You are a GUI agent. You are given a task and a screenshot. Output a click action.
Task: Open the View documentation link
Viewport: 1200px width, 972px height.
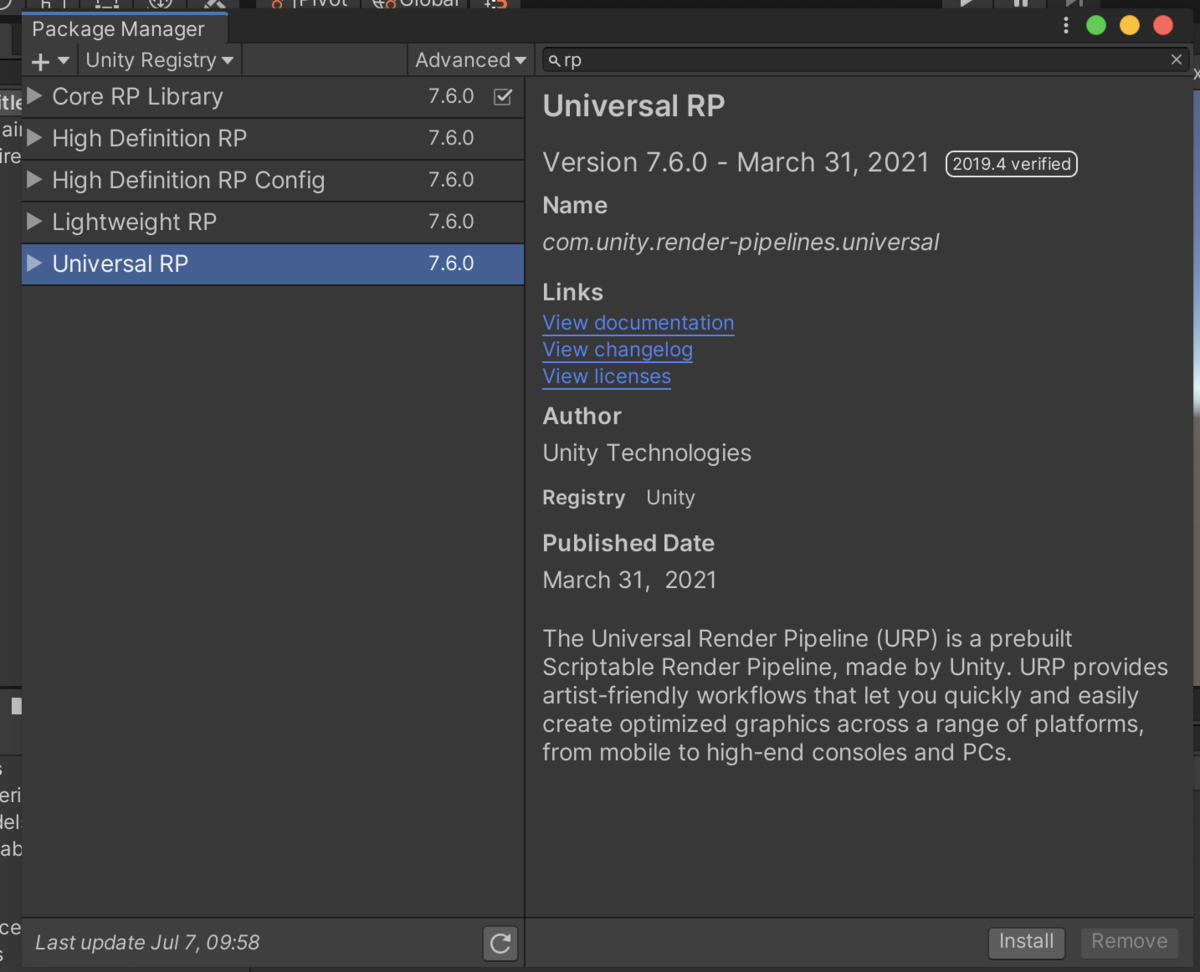pyautogui.click(x=637, y=322)
